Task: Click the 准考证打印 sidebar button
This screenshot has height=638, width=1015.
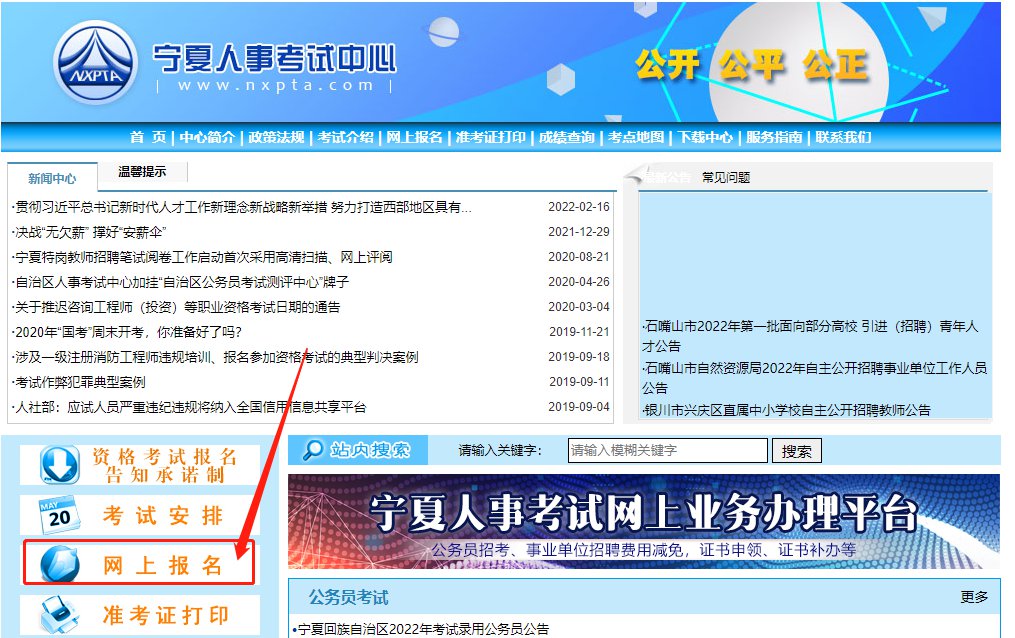Action: (140, 614)
